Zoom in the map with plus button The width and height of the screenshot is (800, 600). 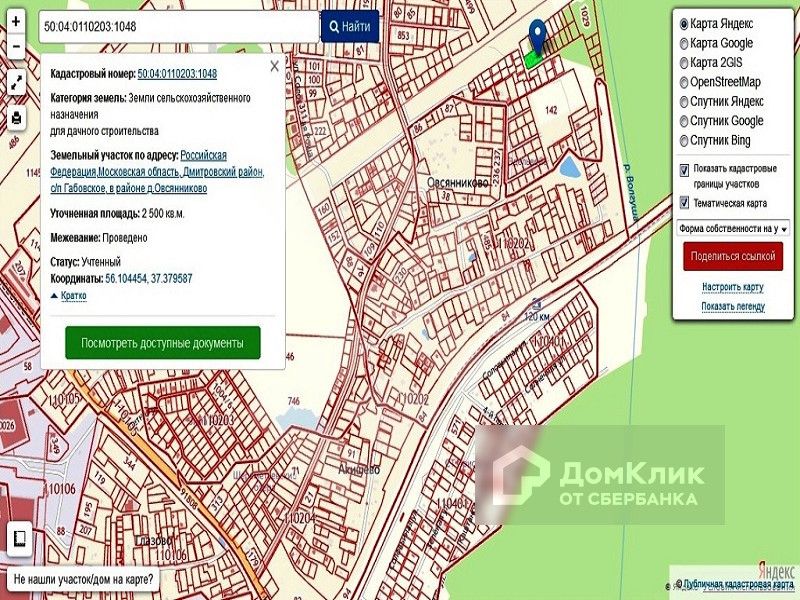pyautogui.click(x=16, y=21)
